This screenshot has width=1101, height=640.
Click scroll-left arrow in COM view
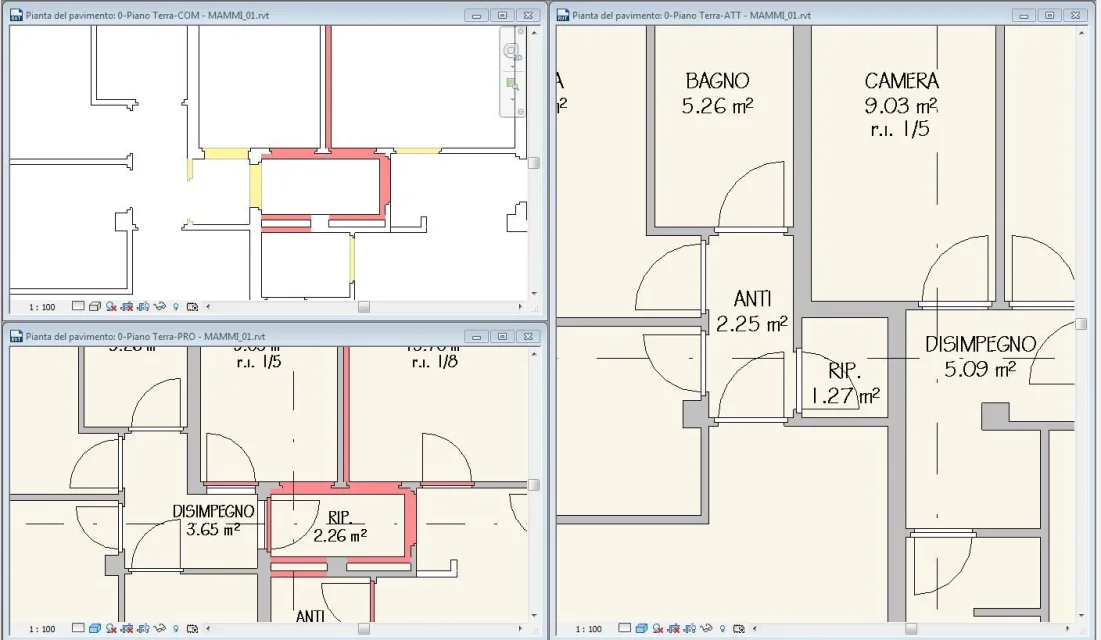(208, 307)
